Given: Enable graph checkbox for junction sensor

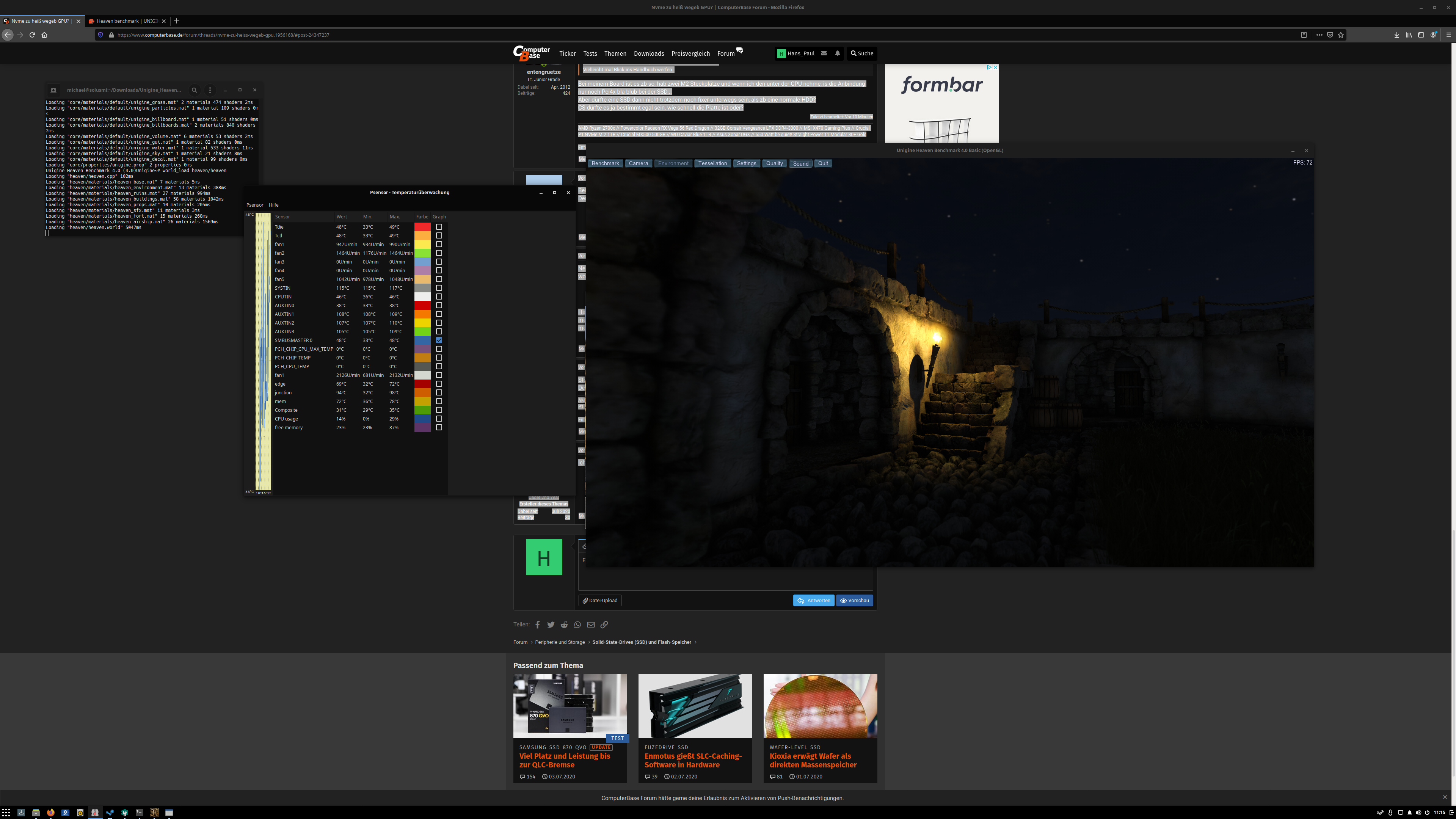Looking at the screenshot, I should click(x=439, y=393).
